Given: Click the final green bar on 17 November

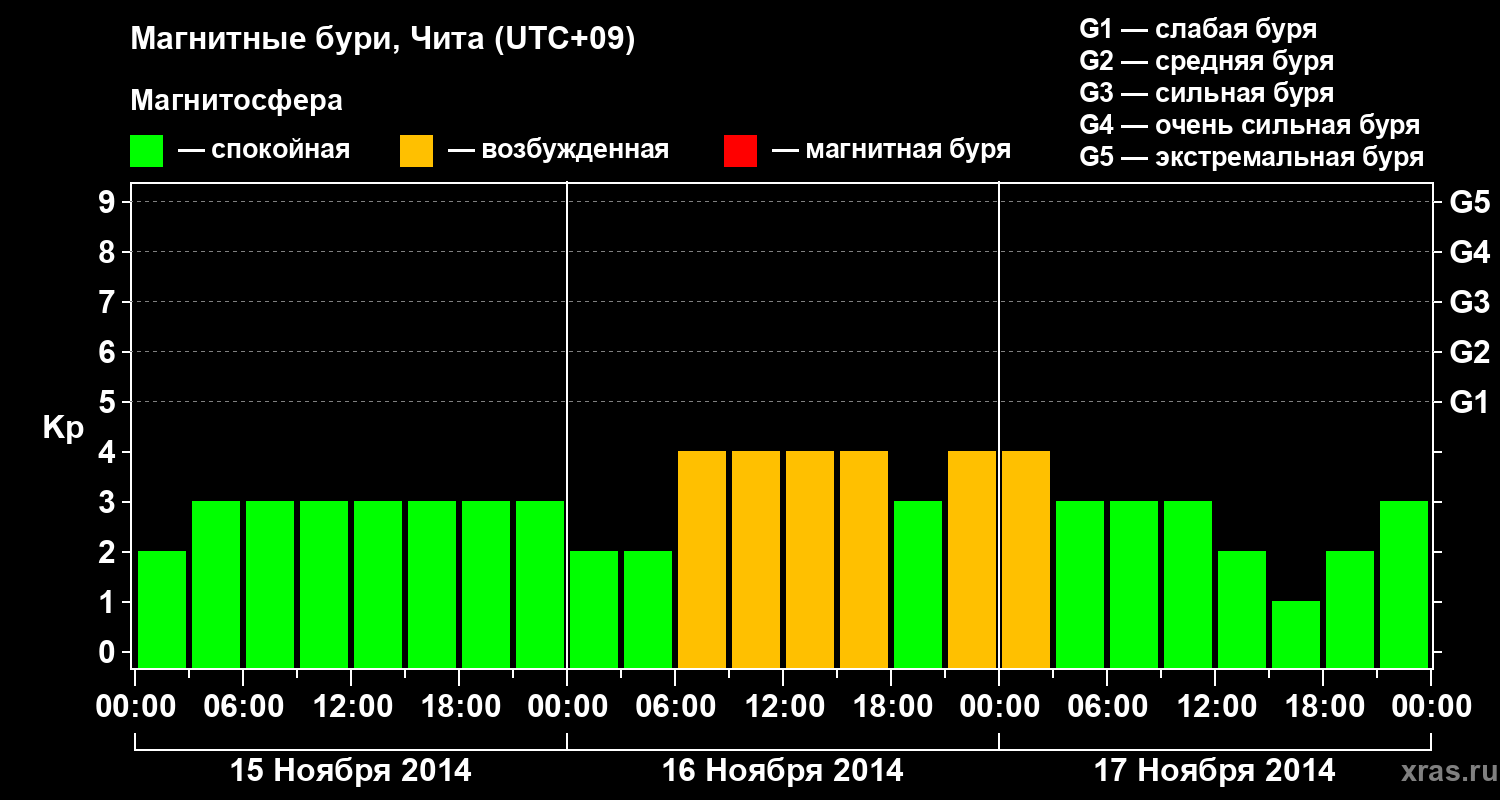Looking at the screenshot, I should click(1404, 584).
